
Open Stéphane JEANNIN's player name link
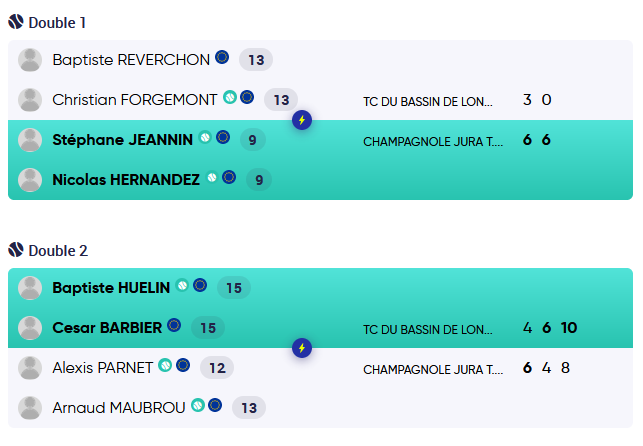point(122,140)
